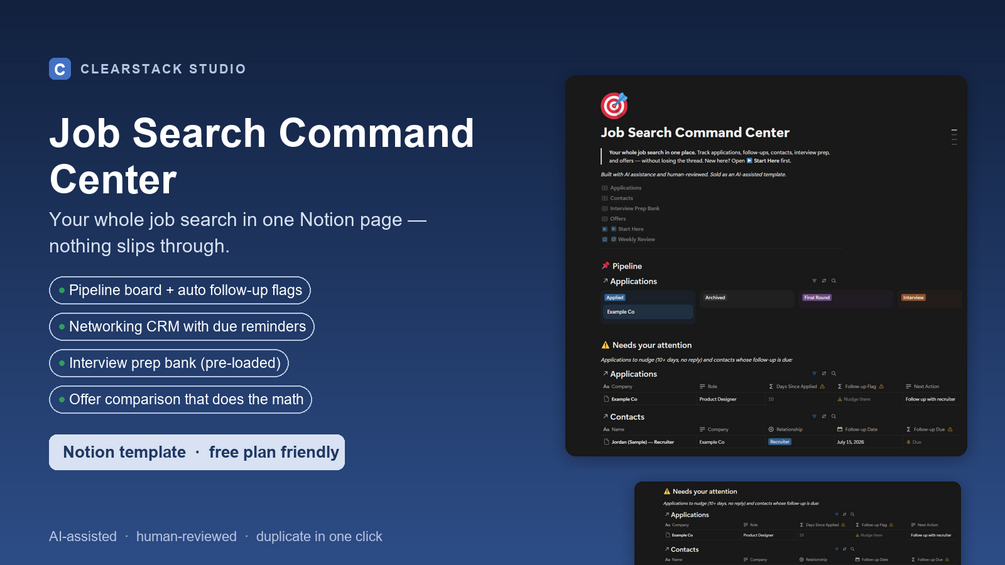
Task: Click the Archived status column tag
Action: click(x=715, y=297)
